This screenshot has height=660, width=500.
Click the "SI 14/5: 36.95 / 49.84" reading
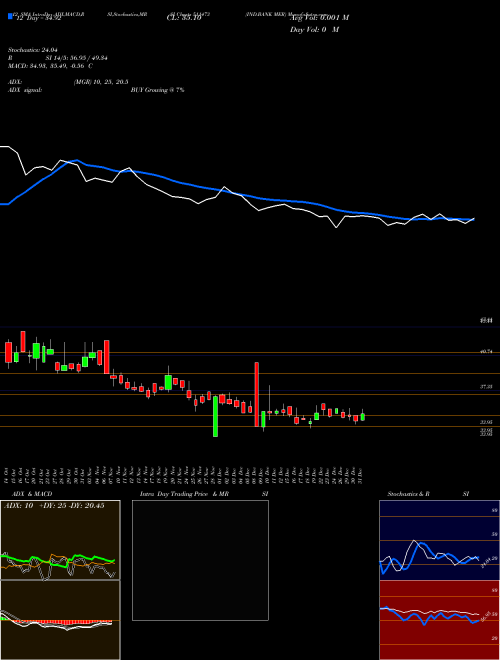(x=77, y=58)
